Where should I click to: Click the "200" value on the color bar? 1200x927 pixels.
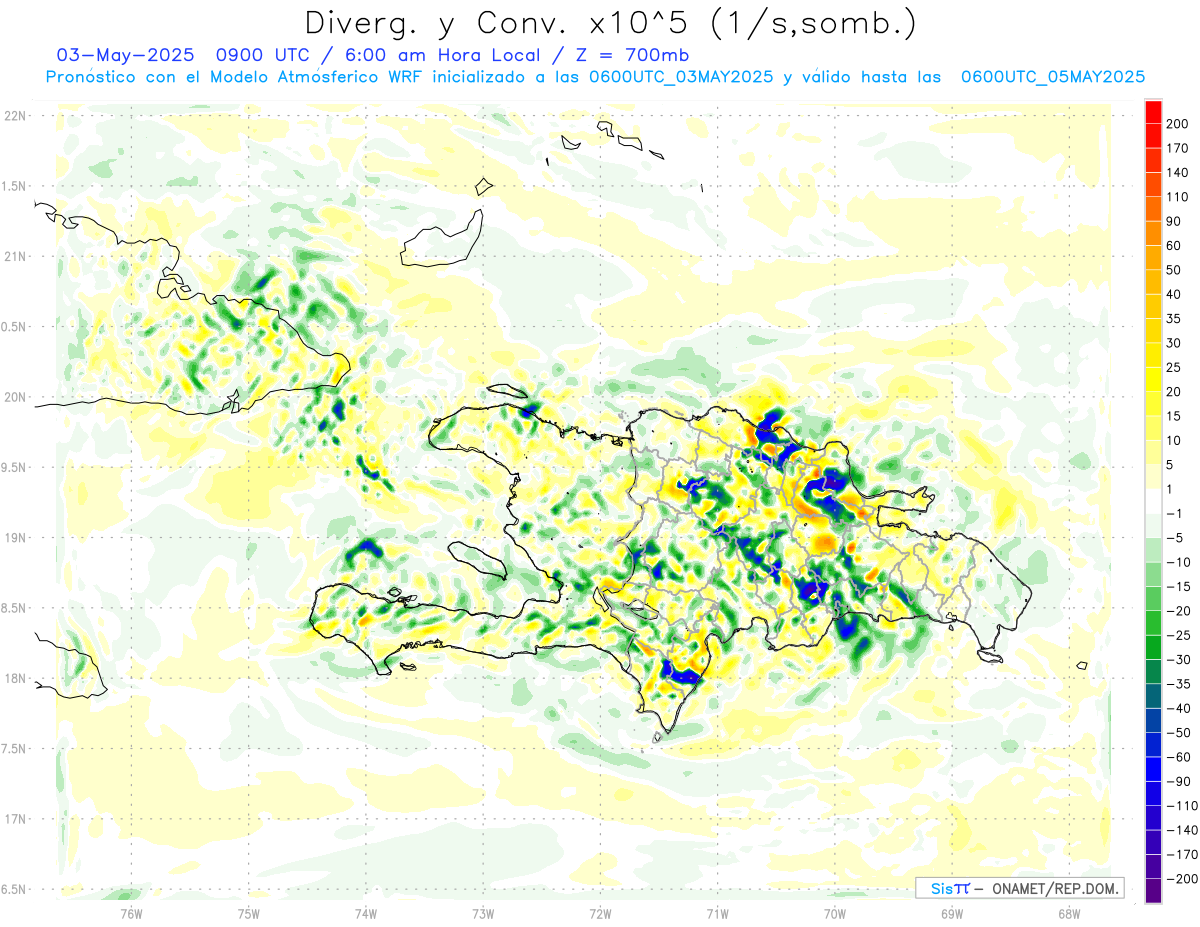(x=1177, y=124)
